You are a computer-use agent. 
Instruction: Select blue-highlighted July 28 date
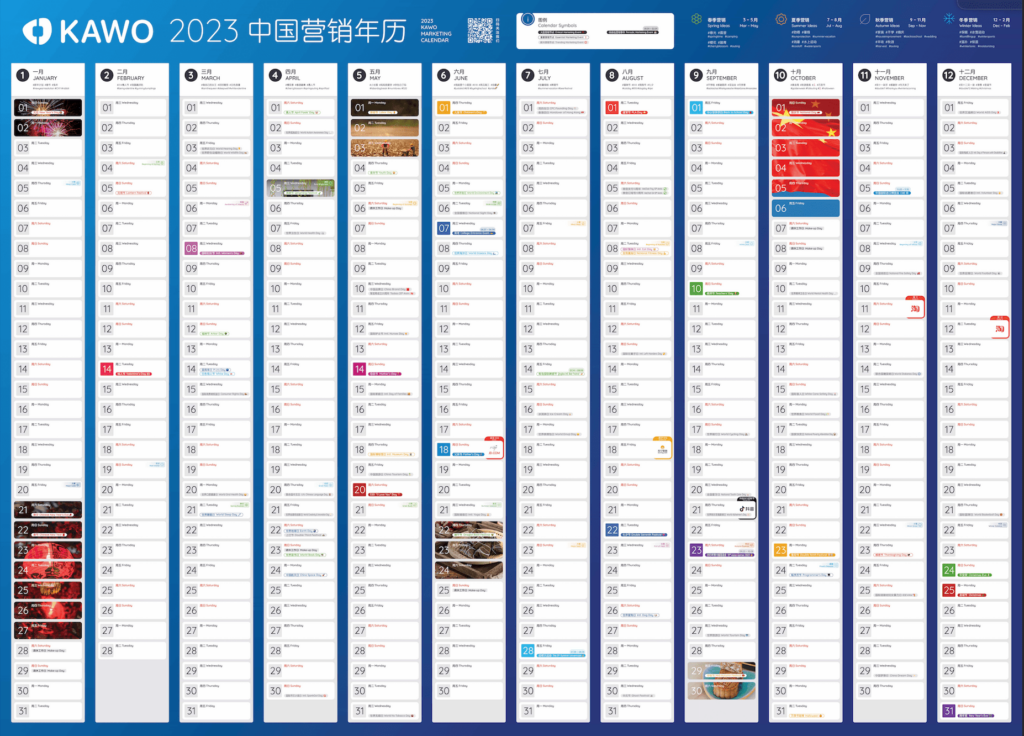coord(528,650)
